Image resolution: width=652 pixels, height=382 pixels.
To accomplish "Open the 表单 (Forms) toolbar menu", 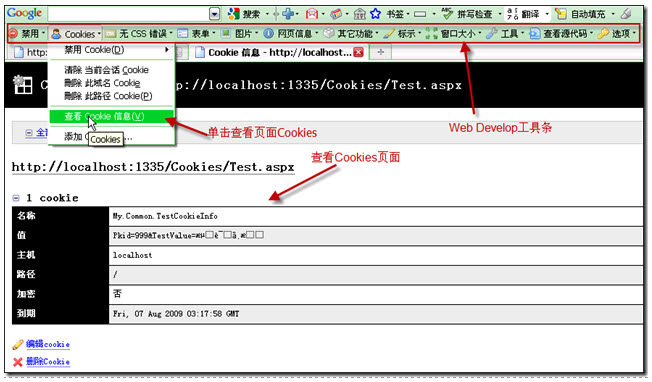I will point(196,34).
